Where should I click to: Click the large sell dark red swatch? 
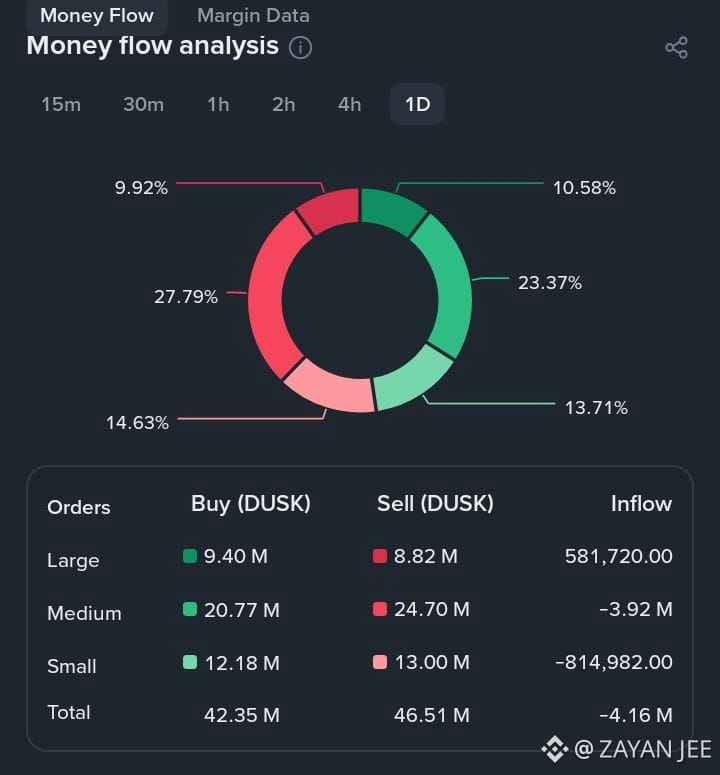point(380,556)
